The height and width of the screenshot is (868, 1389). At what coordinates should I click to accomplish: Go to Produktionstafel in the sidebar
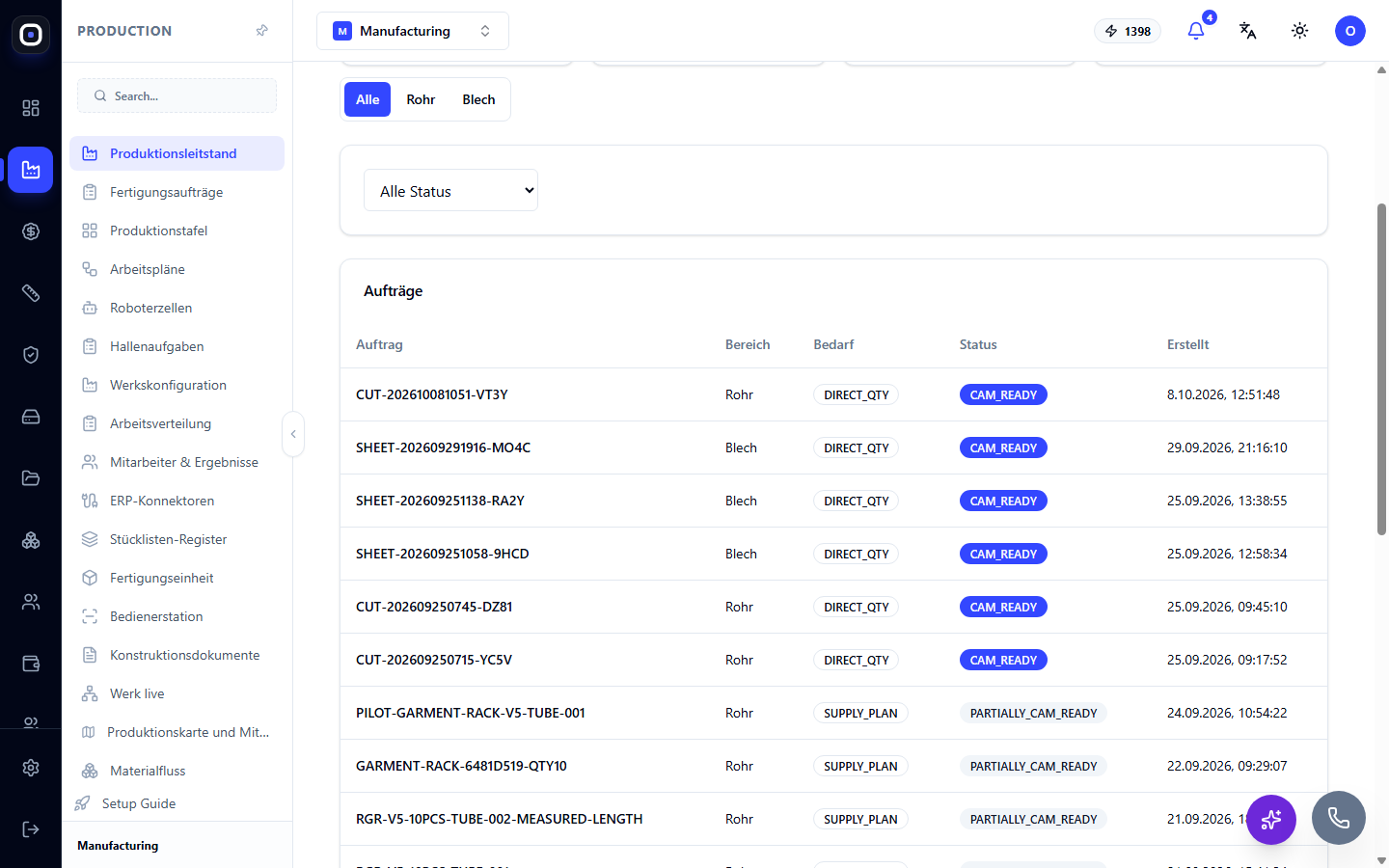[x=177, y=231]
